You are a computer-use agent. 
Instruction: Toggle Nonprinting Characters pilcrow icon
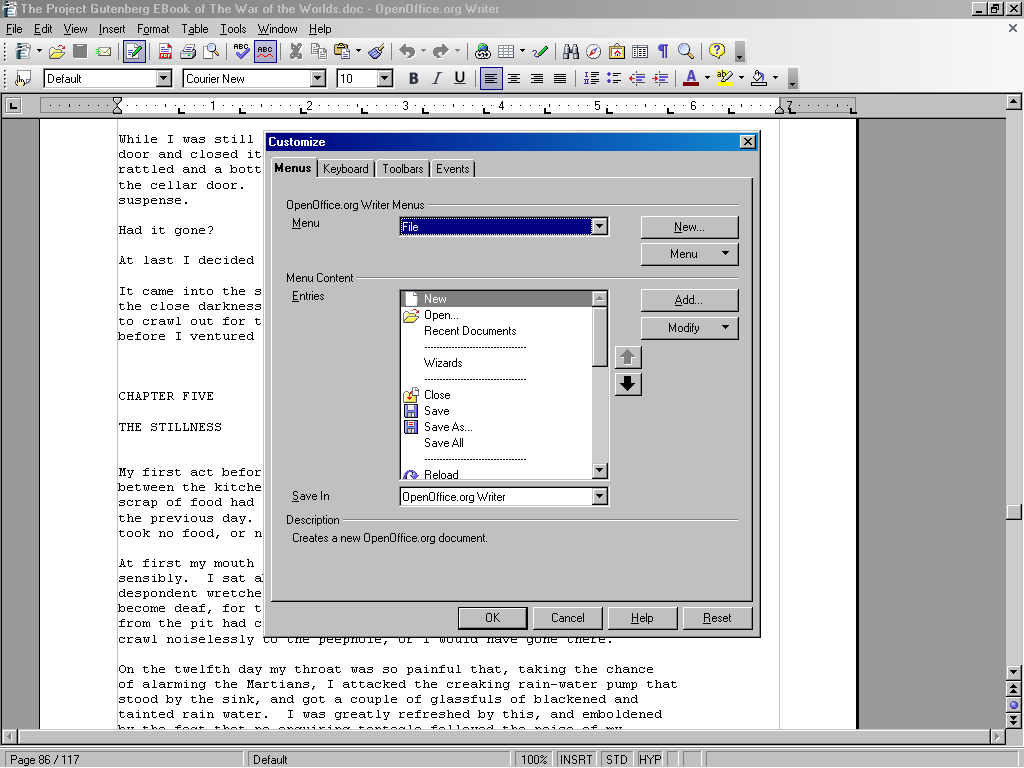click(662, 51)
